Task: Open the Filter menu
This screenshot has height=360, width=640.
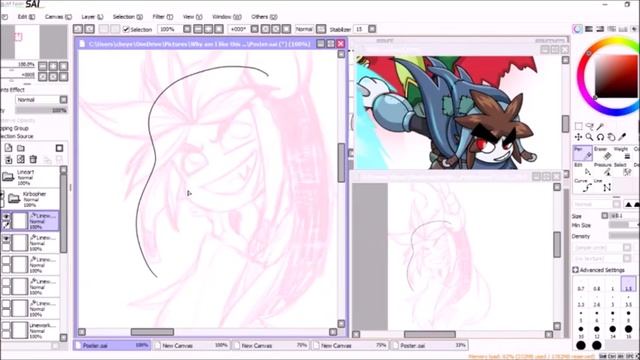Action: click(x=162, y=17)
